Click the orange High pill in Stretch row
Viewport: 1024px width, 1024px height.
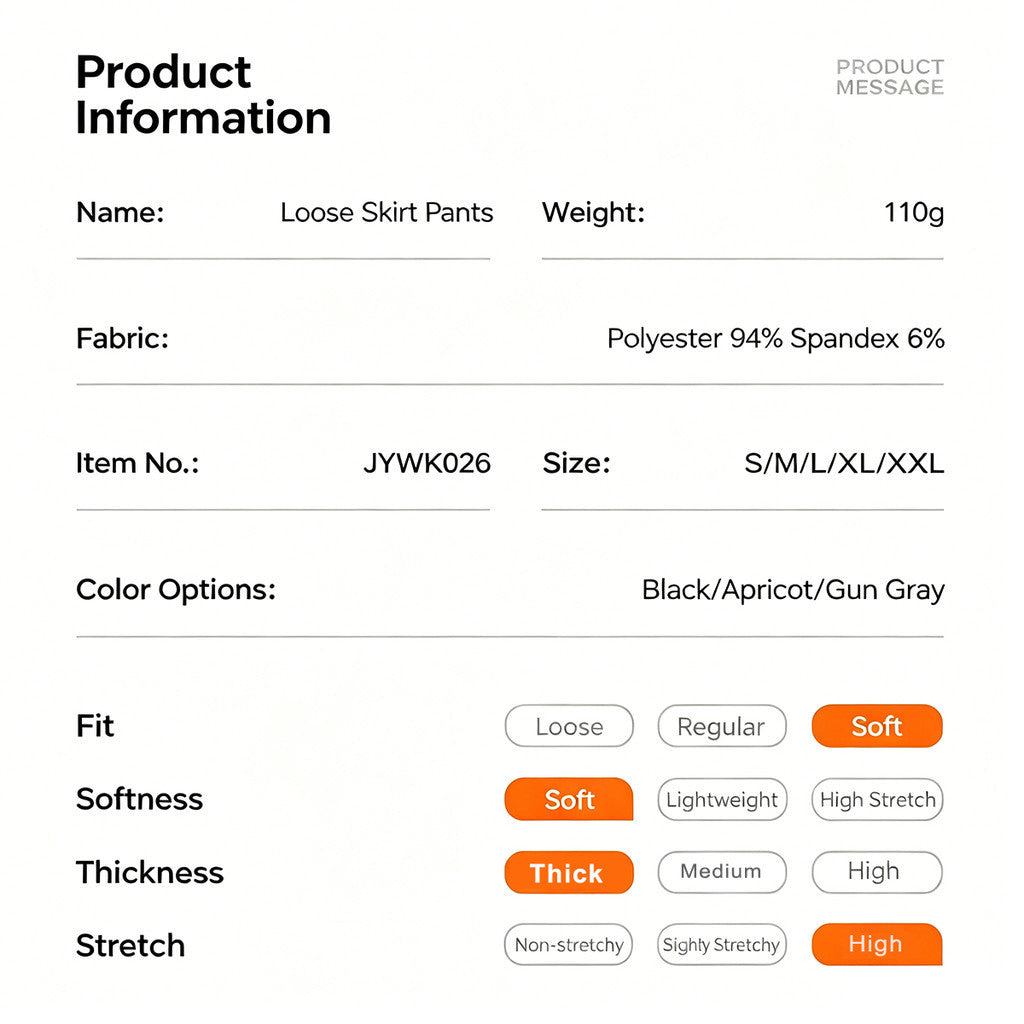pos(876,944)
